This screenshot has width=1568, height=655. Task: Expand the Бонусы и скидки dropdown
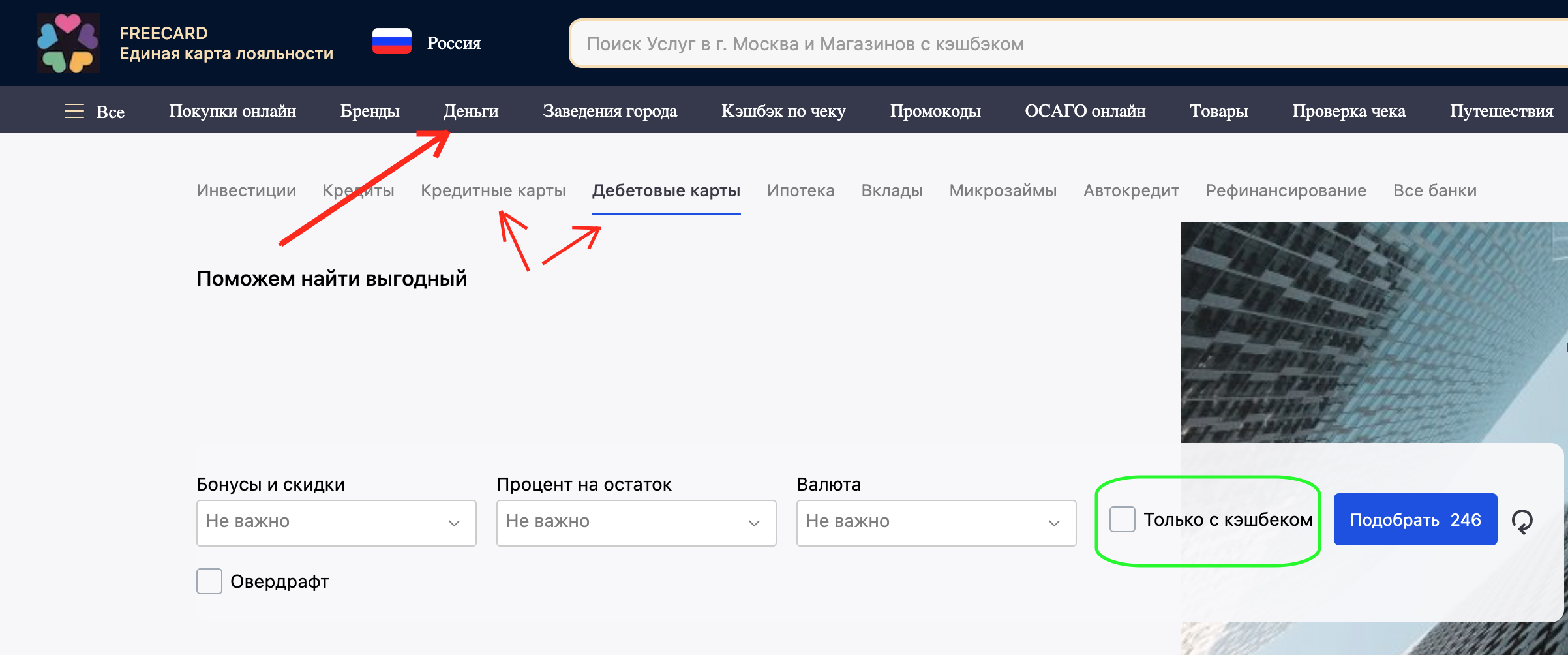tap(336, 523)
